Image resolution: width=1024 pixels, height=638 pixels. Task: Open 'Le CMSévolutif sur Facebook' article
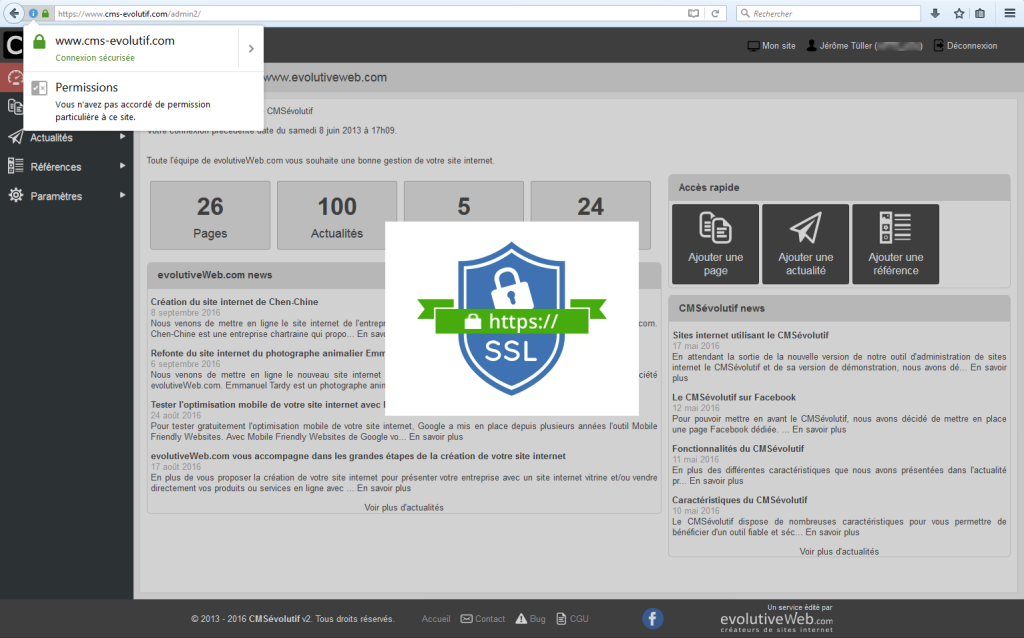click(x=734, y=397)
